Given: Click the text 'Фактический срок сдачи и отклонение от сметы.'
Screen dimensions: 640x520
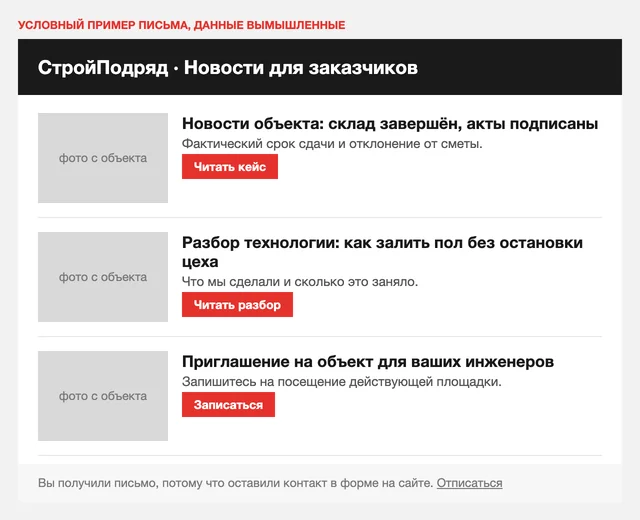Looking at the screenshot, I should (x=332, y=144).
